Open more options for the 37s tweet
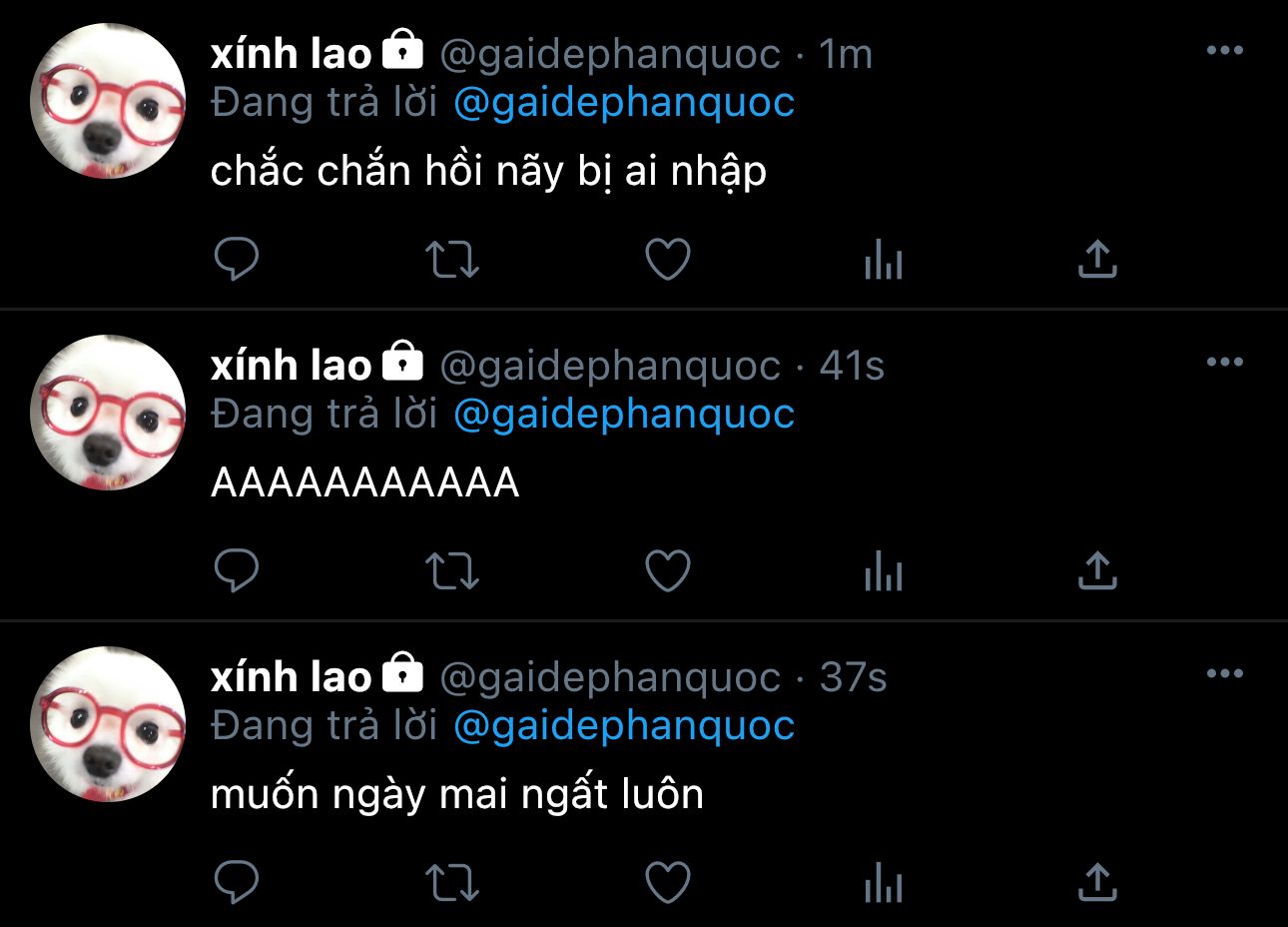Viewport: 1288px width, 927px height. coord(1224,673)
